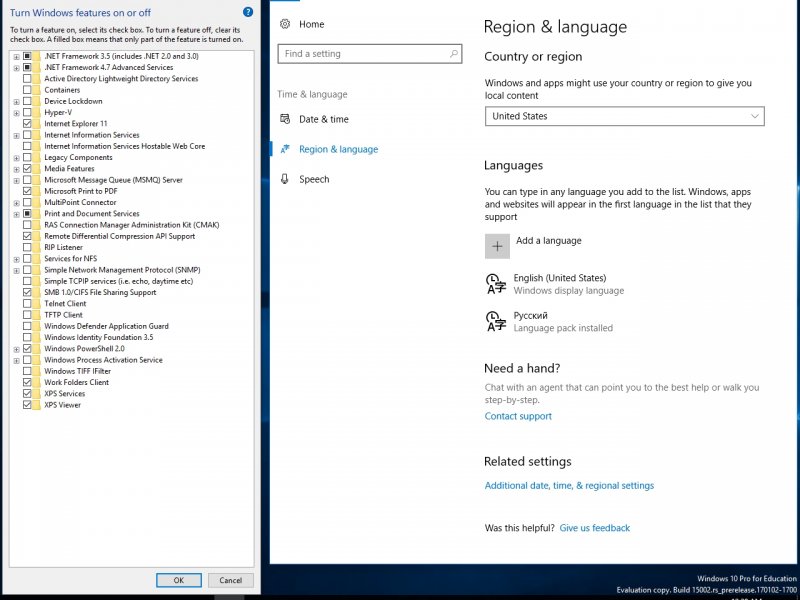Click the help question mark icon
The image size is (800, 600).
click(248, 12)
